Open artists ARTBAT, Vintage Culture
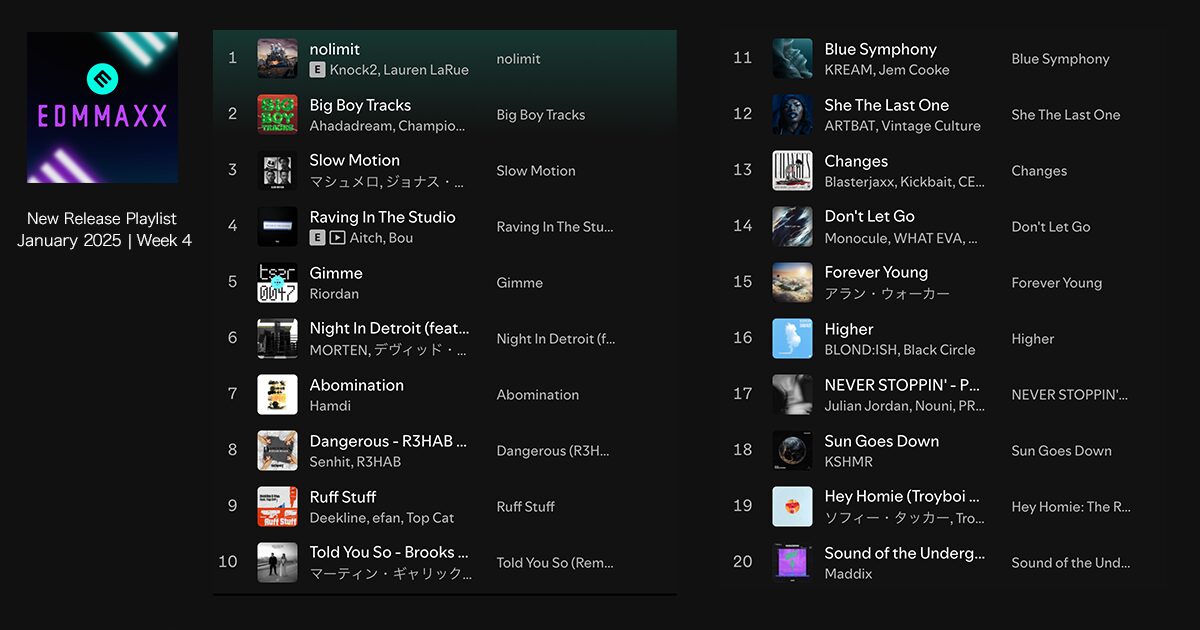The image size is (1200, 630). pyautogui.click(x=903, y=126)
